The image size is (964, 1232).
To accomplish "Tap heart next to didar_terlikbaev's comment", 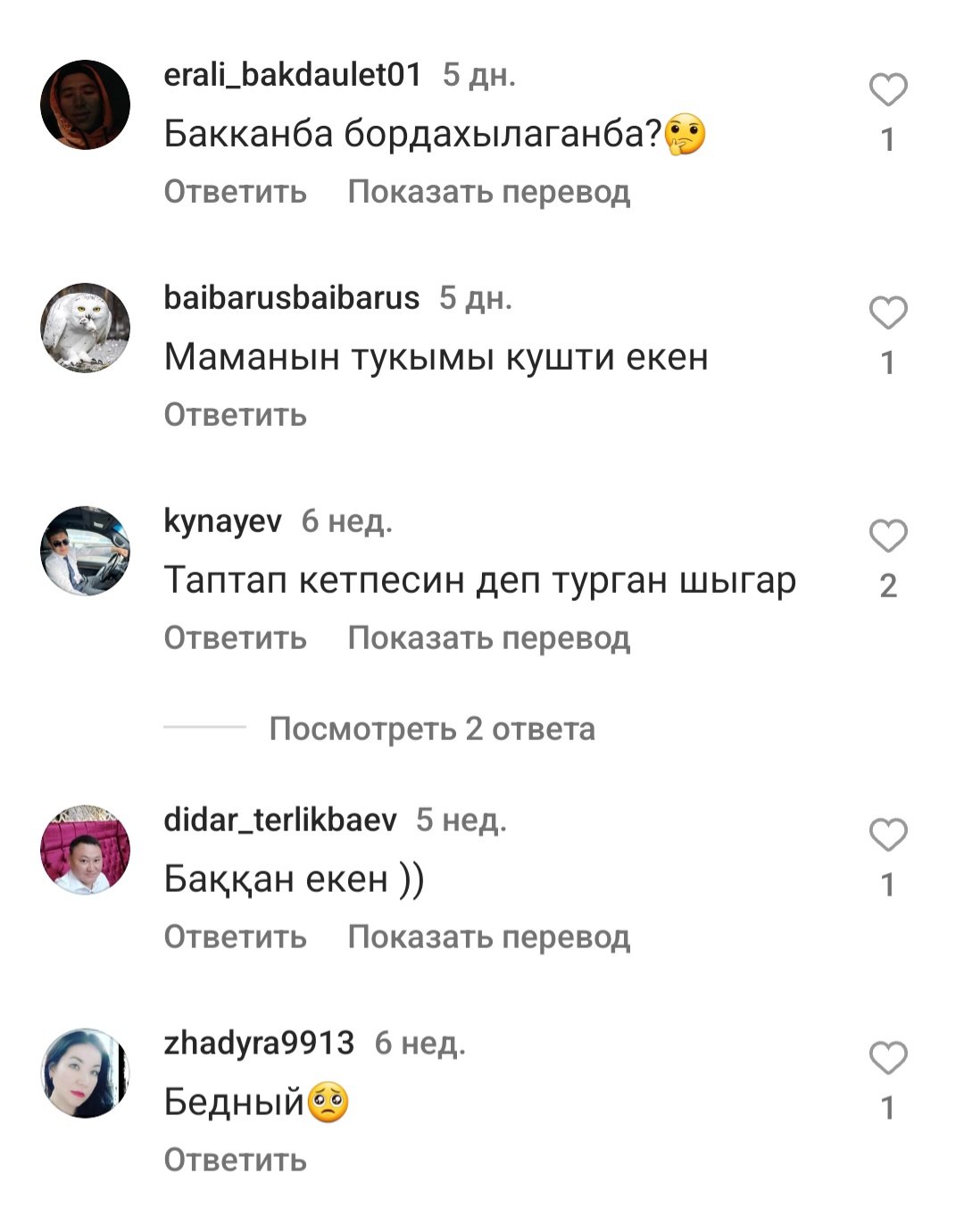I will click(888, 836).
